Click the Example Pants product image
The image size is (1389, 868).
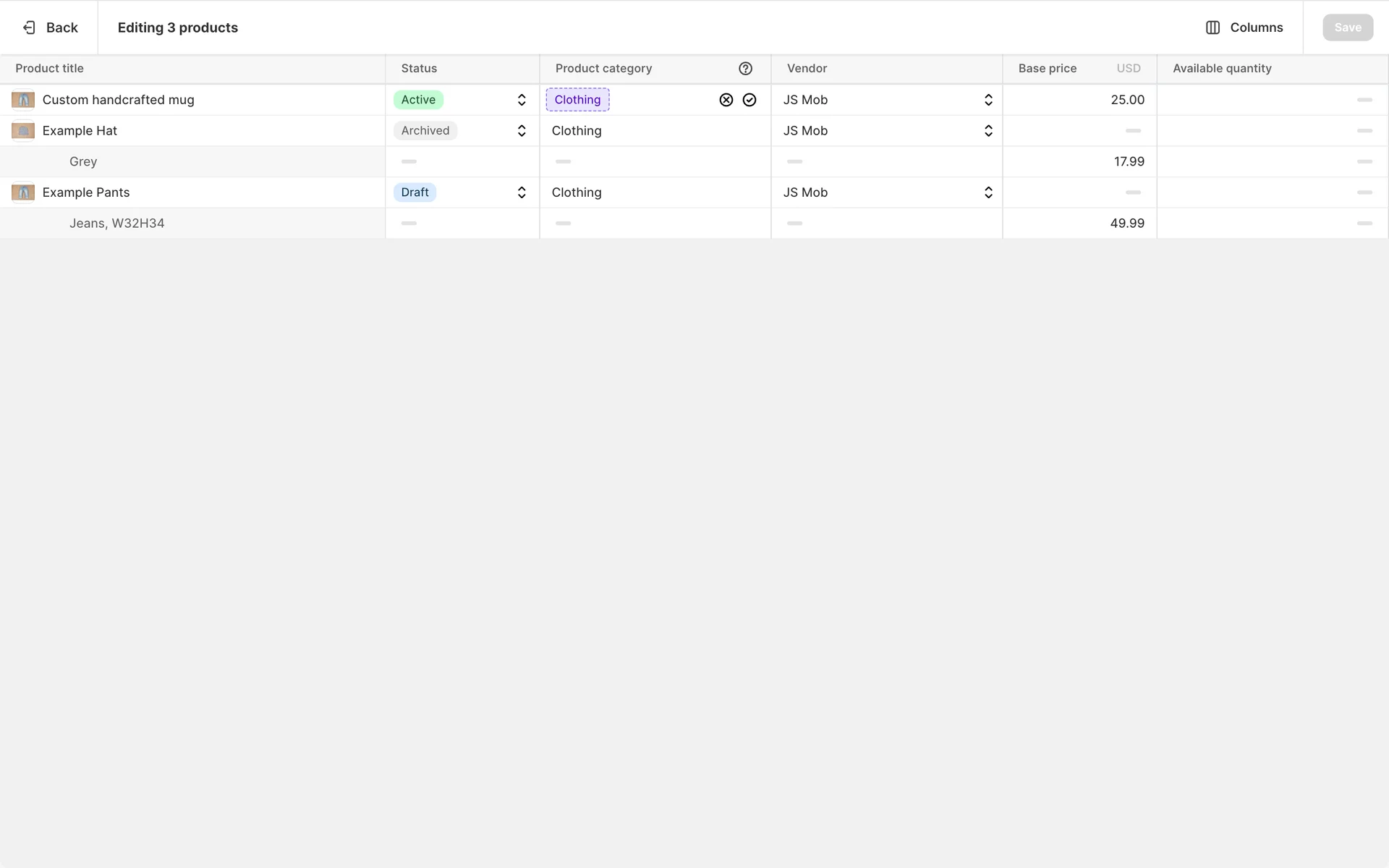point(23,192)
